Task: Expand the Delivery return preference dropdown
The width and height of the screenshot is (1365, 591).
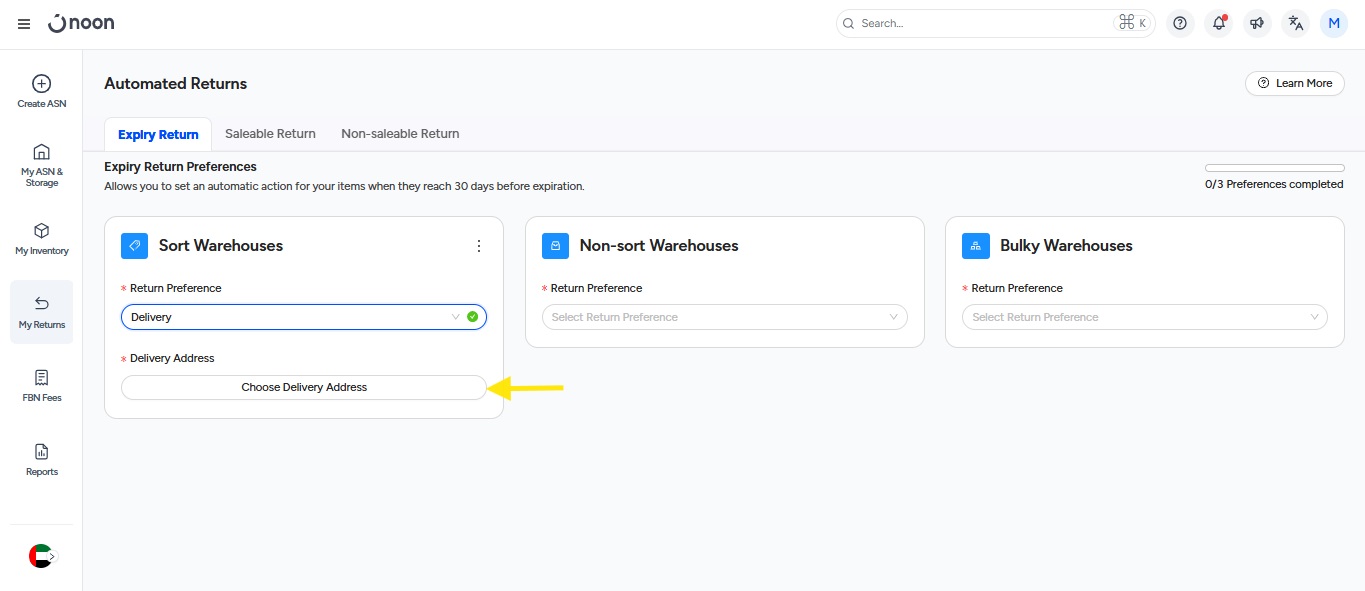Action: [304, 317]
